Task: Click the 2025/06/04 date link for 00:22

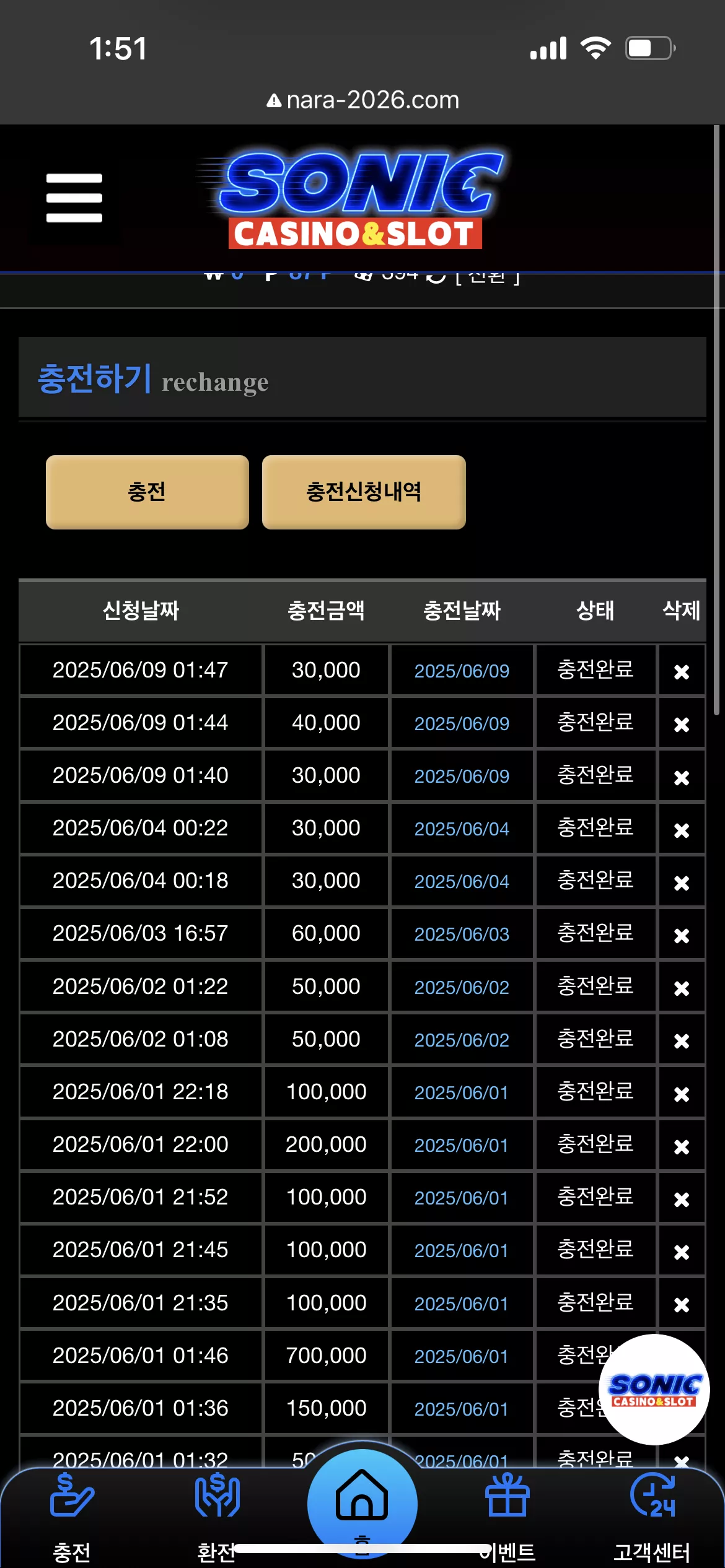Action: 462,829
